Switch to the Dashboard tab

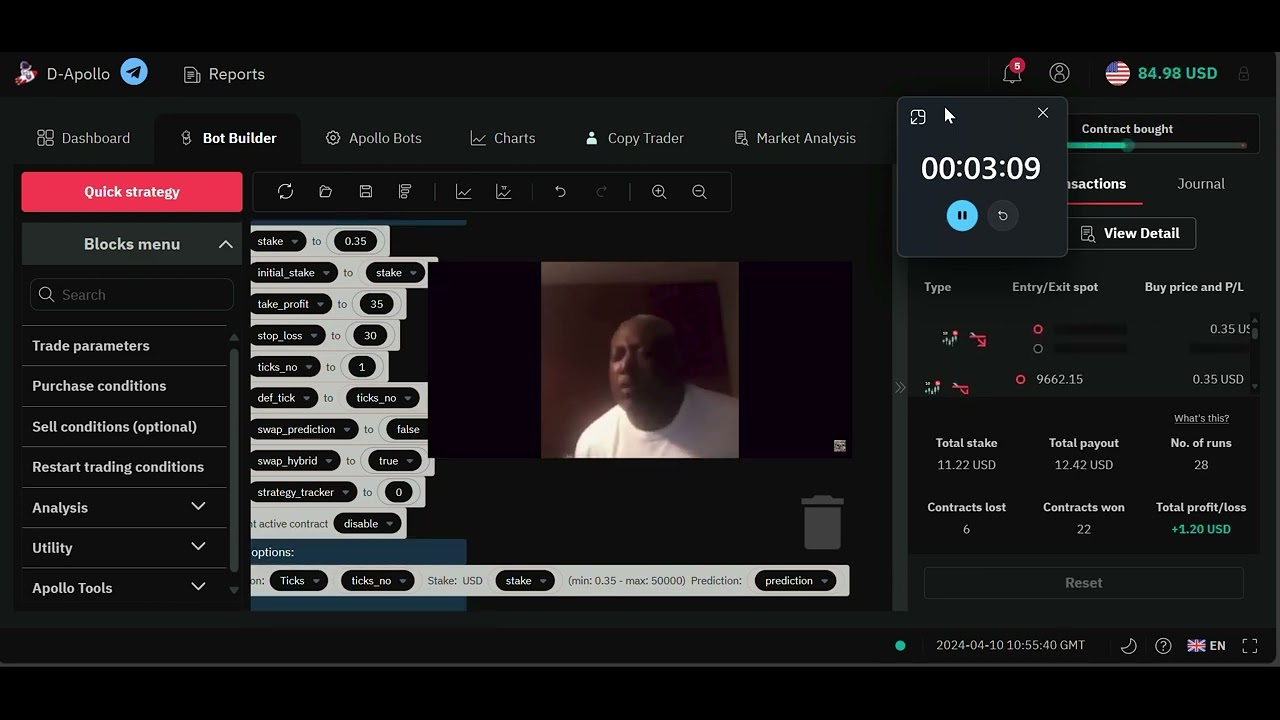84,138
